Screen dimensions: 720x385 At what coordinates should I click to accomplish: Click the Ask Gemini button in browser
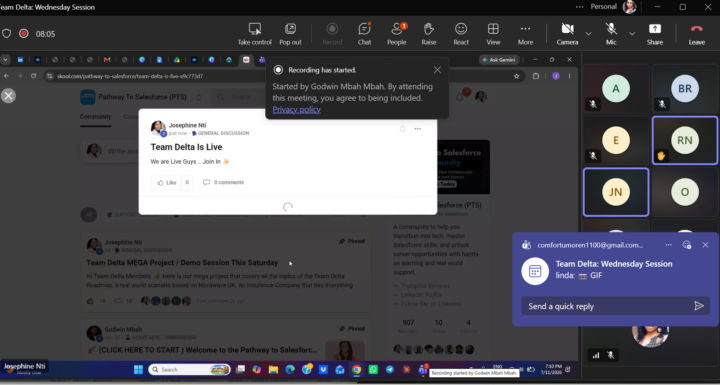click(x=499, y=60)
